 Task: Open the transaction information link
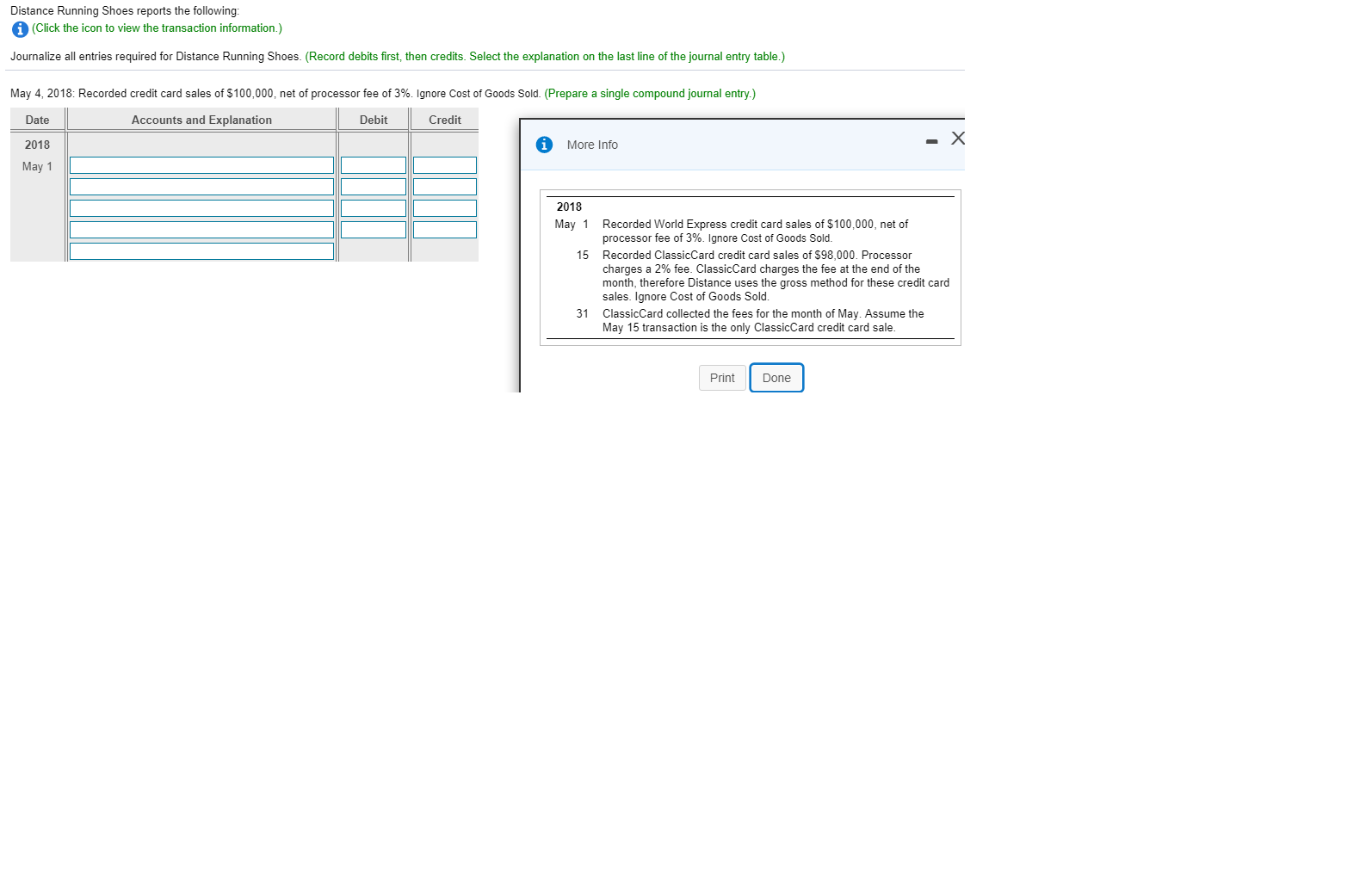157,28
